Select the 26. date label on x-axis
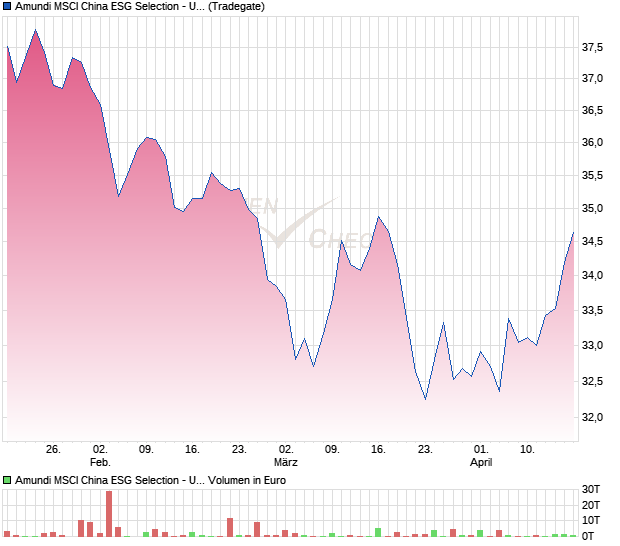 (x=53, y=449)
